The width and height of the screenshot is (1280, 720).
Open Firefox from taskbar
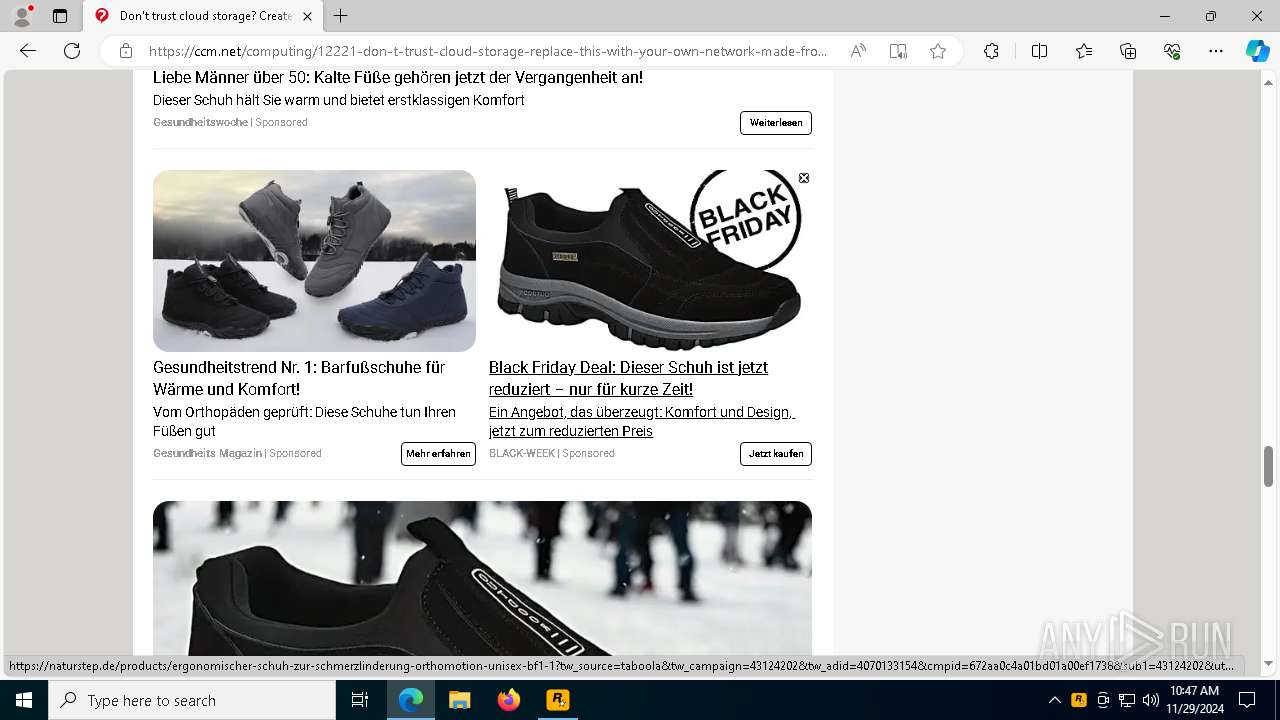coord(508,700)
